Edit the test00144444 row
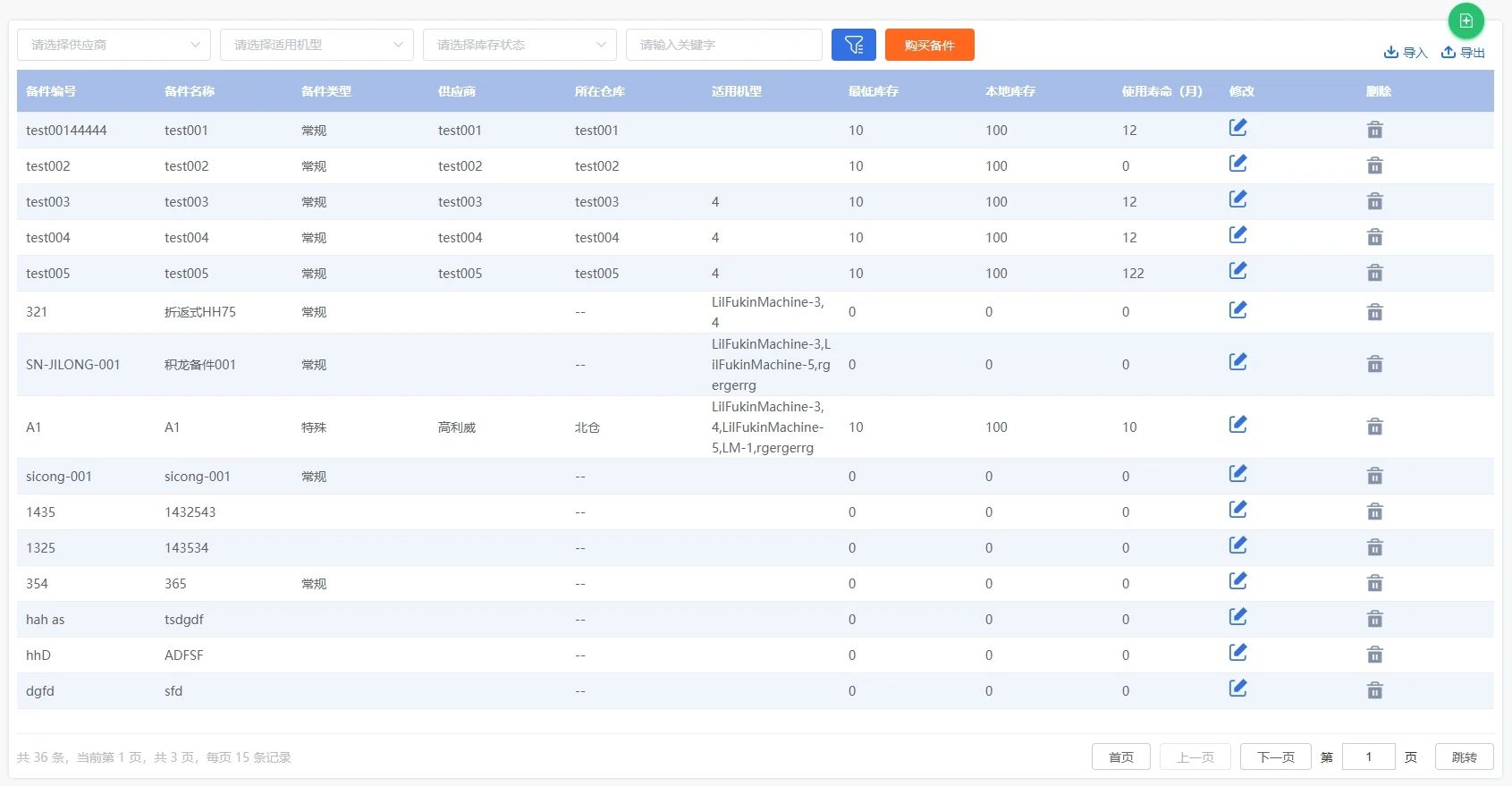The height and width of the screenshot is (786, 1512). pyautogui.click(x=1237, y=128)
